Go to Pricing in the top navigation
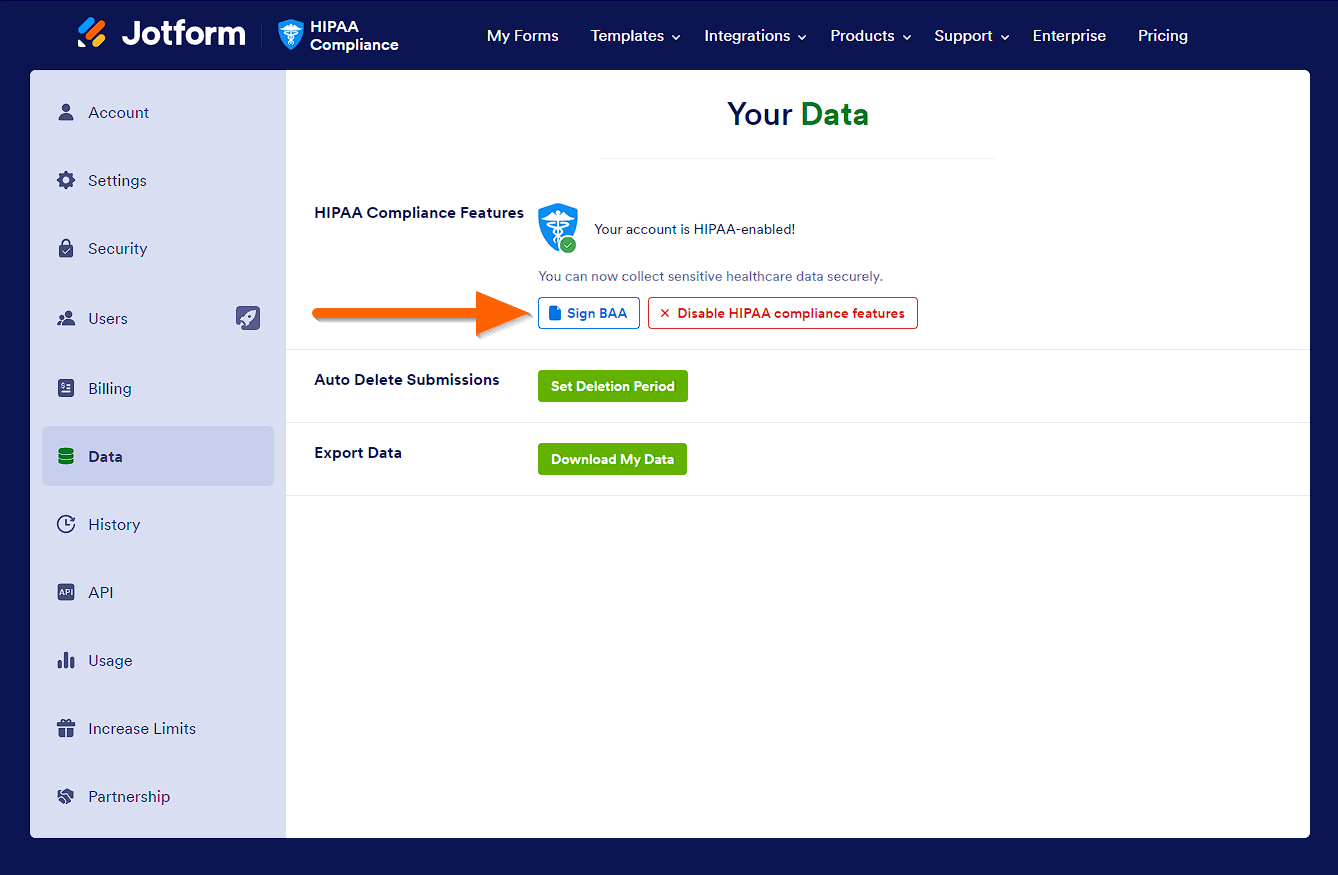 click(x=1163, y=36)
